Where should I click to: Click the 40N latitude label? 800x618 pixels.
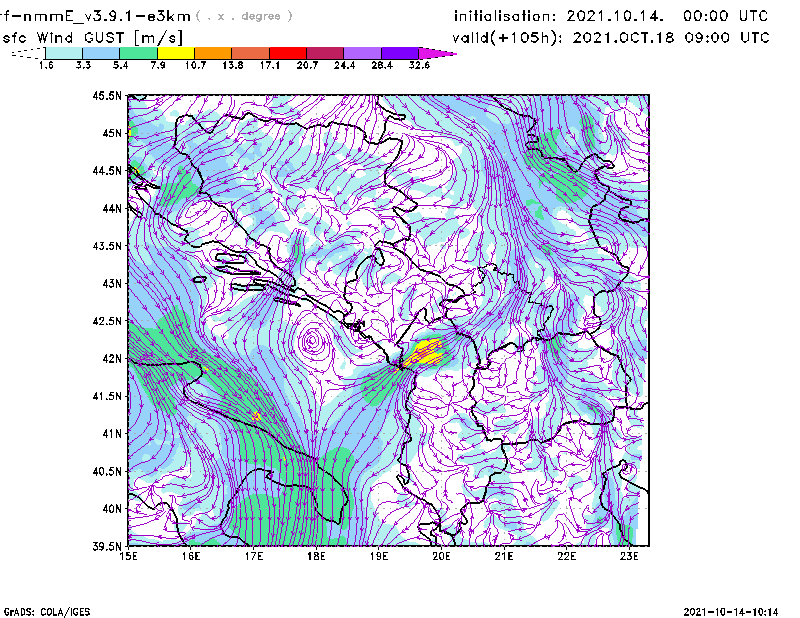112,509
